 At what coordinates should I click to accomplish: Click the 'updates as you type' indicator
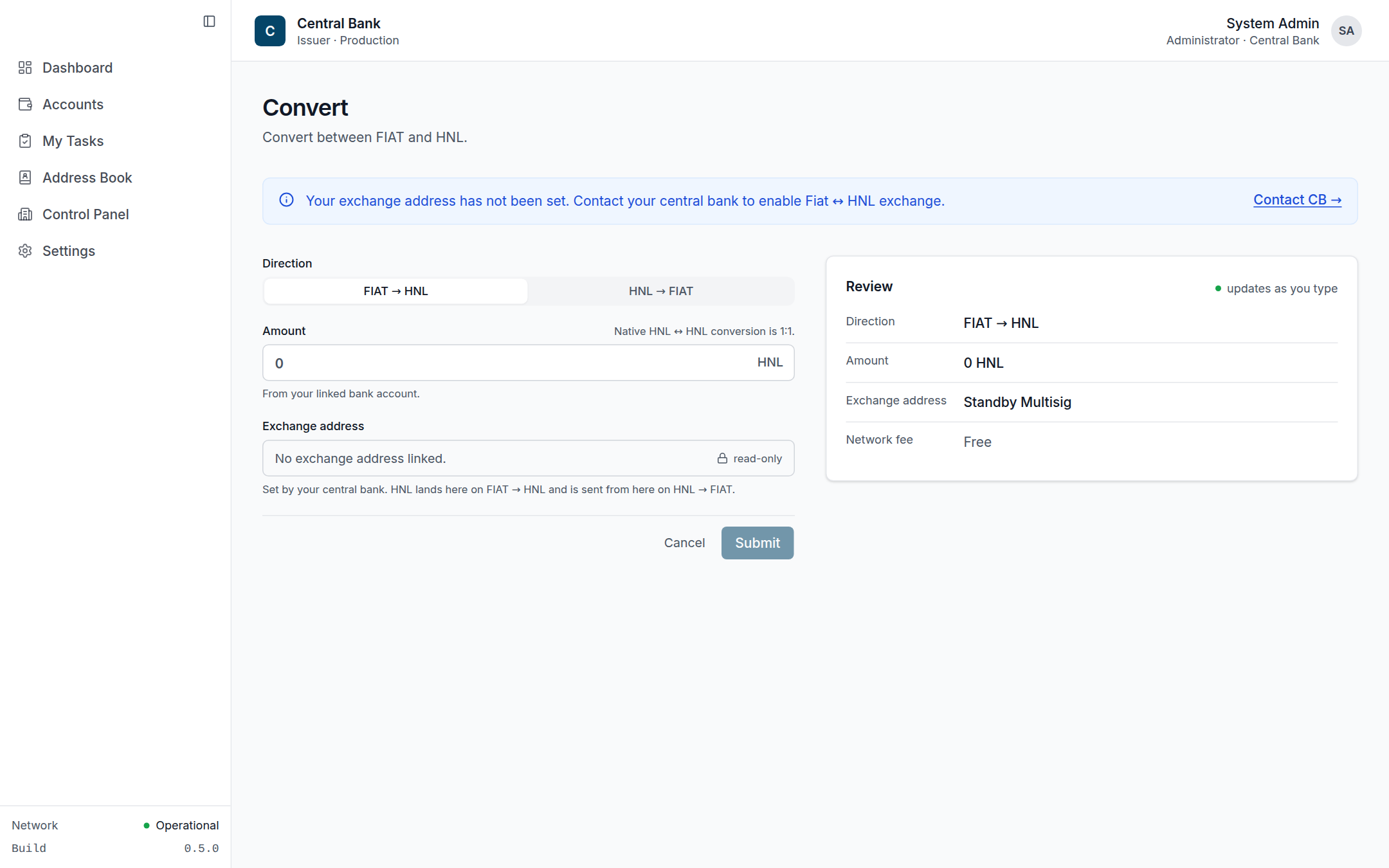click(1276, 289)
